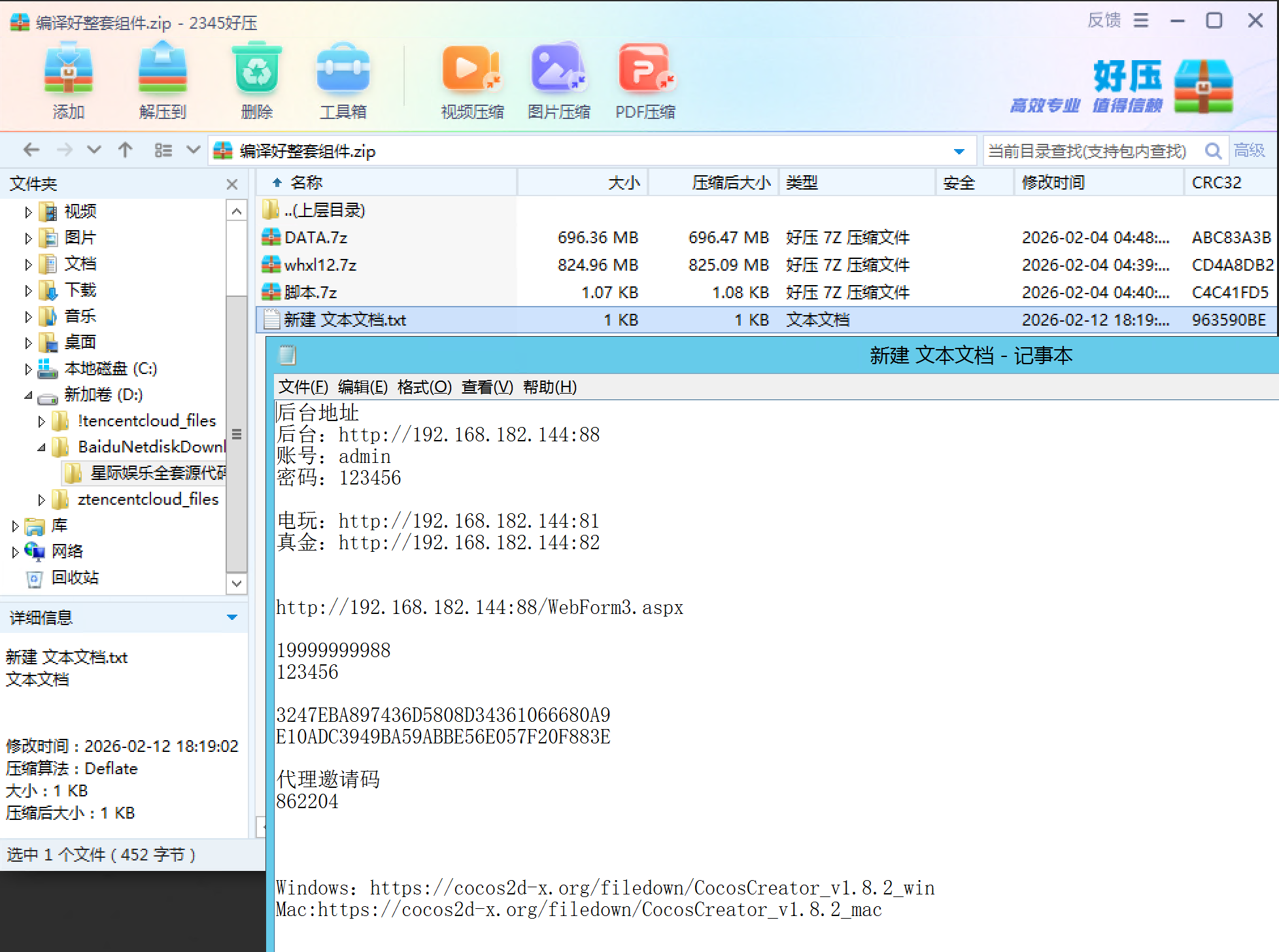
Task: Select the DATA.7z archive file
Action: [x=767, y=237]
